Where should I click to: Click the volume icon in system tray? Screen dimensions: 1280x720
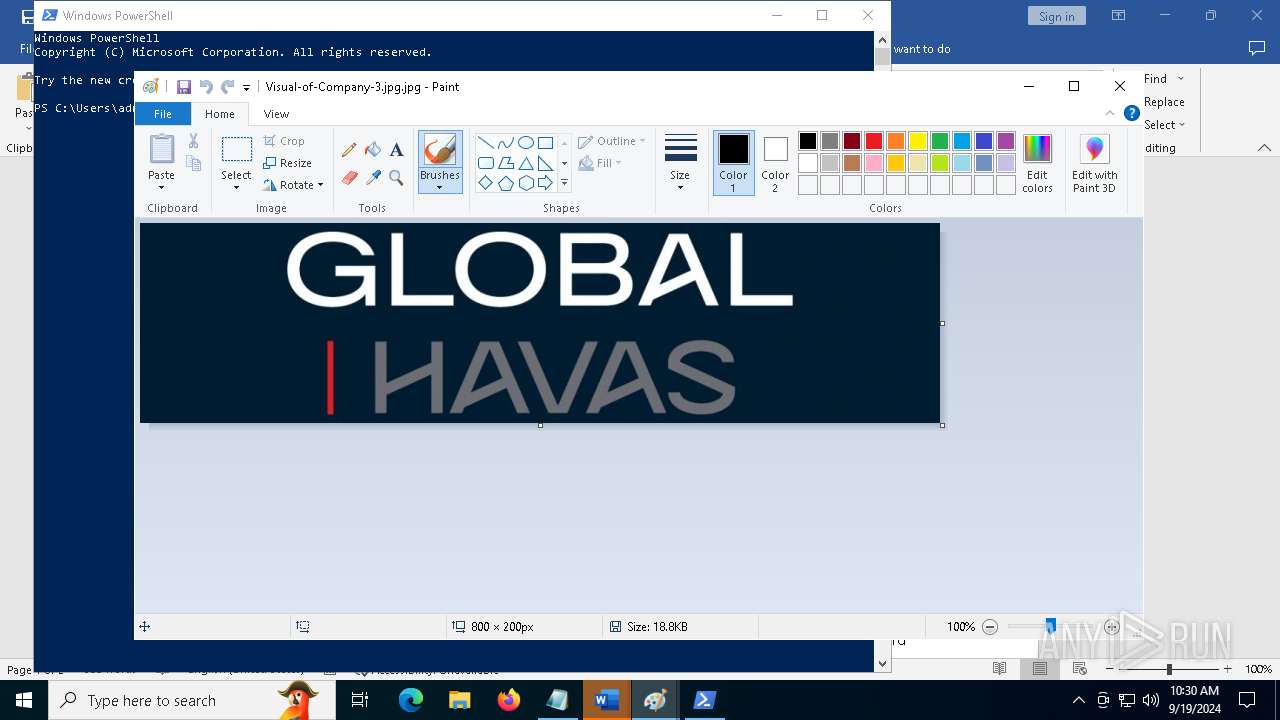coord(1151,700)
